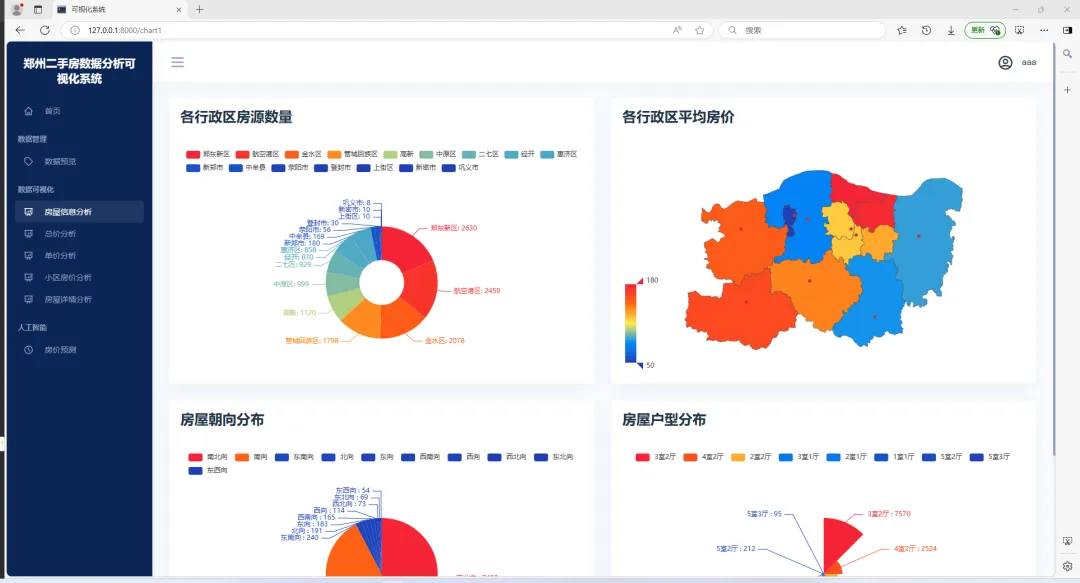1080x583 pixels.
Task: Open the browser history icon
Action: tap(926, 30)
